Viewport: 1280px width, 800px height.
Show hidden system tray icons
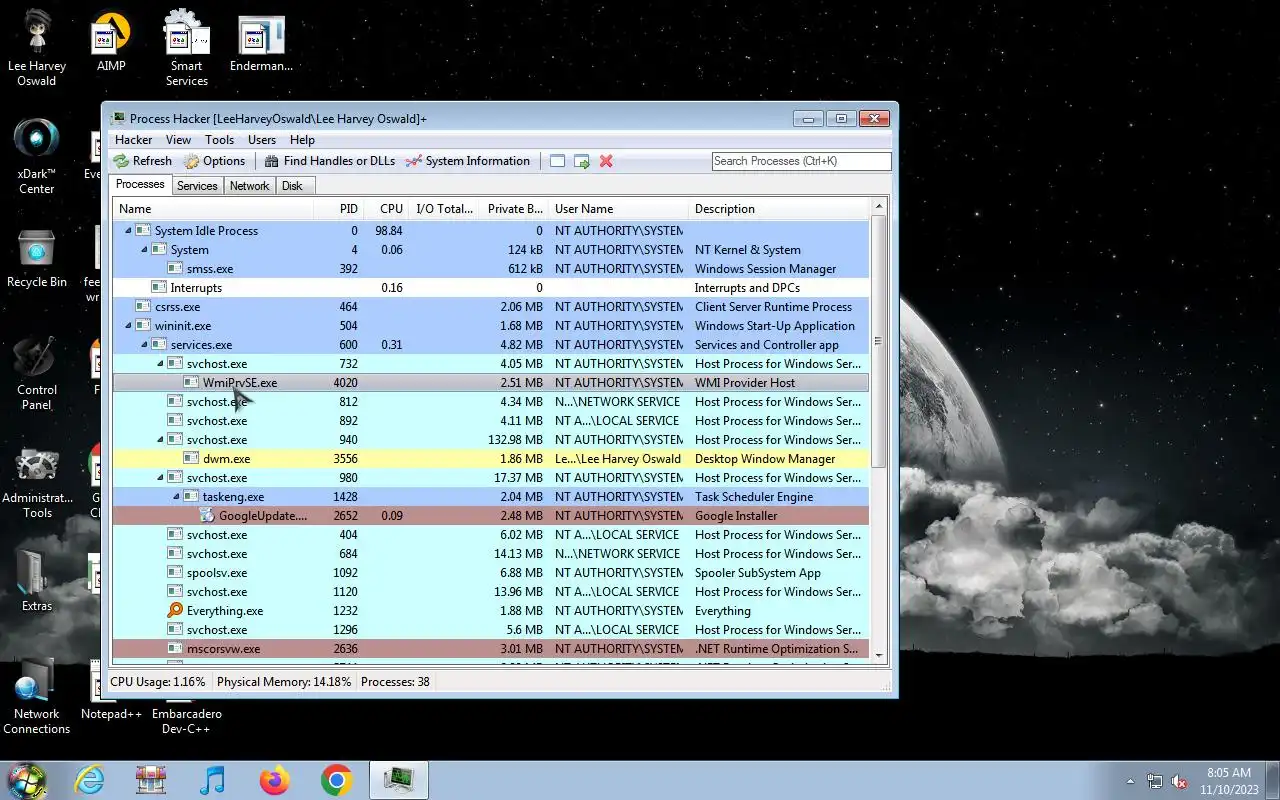click(x=1131, y=781)
